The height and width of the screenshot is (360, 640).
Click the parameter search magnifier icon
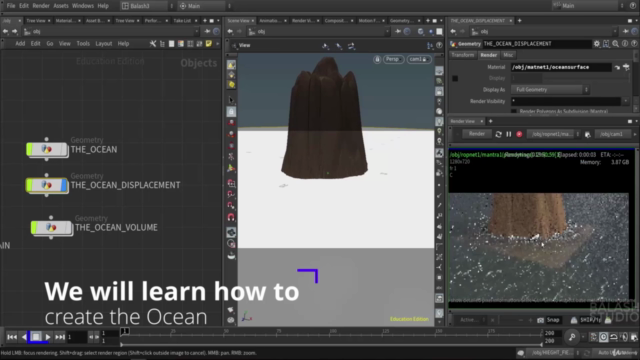[x=616, y=43]
